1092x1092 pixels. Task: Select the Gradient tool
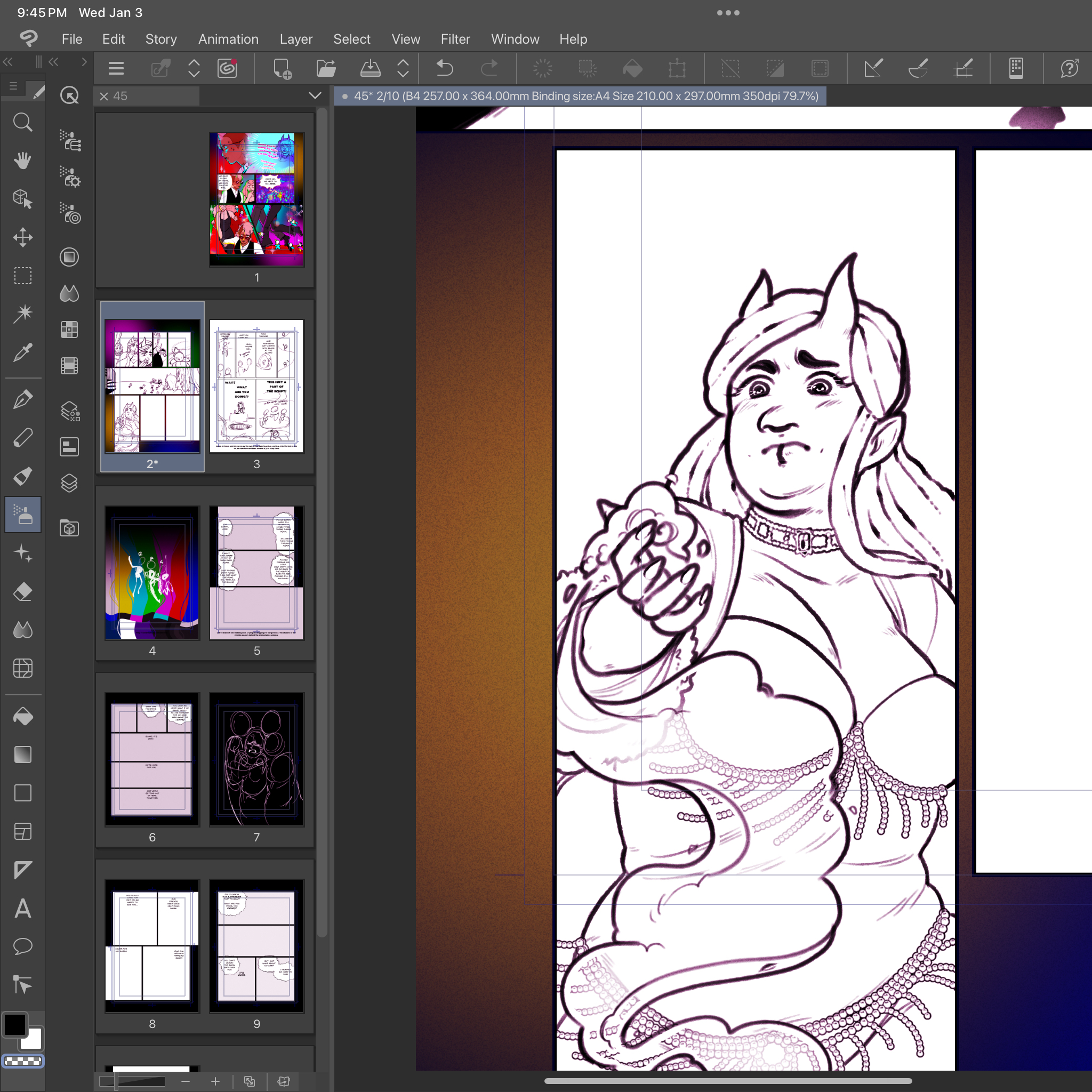coord(22,754)
